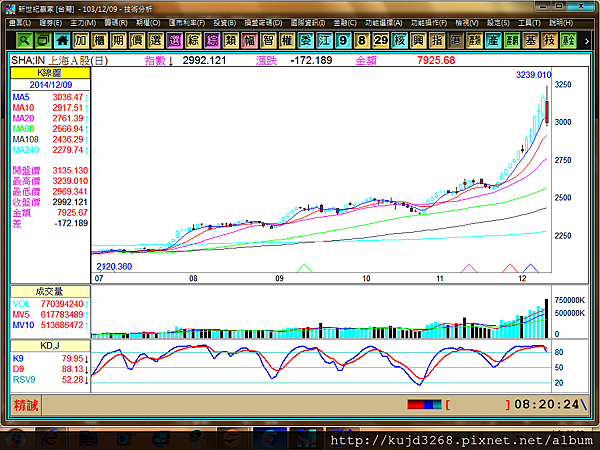This screenshot has width=600, height=450.
Task: Click the 櫃 toolbar button
Action: [x=99, y=40]
